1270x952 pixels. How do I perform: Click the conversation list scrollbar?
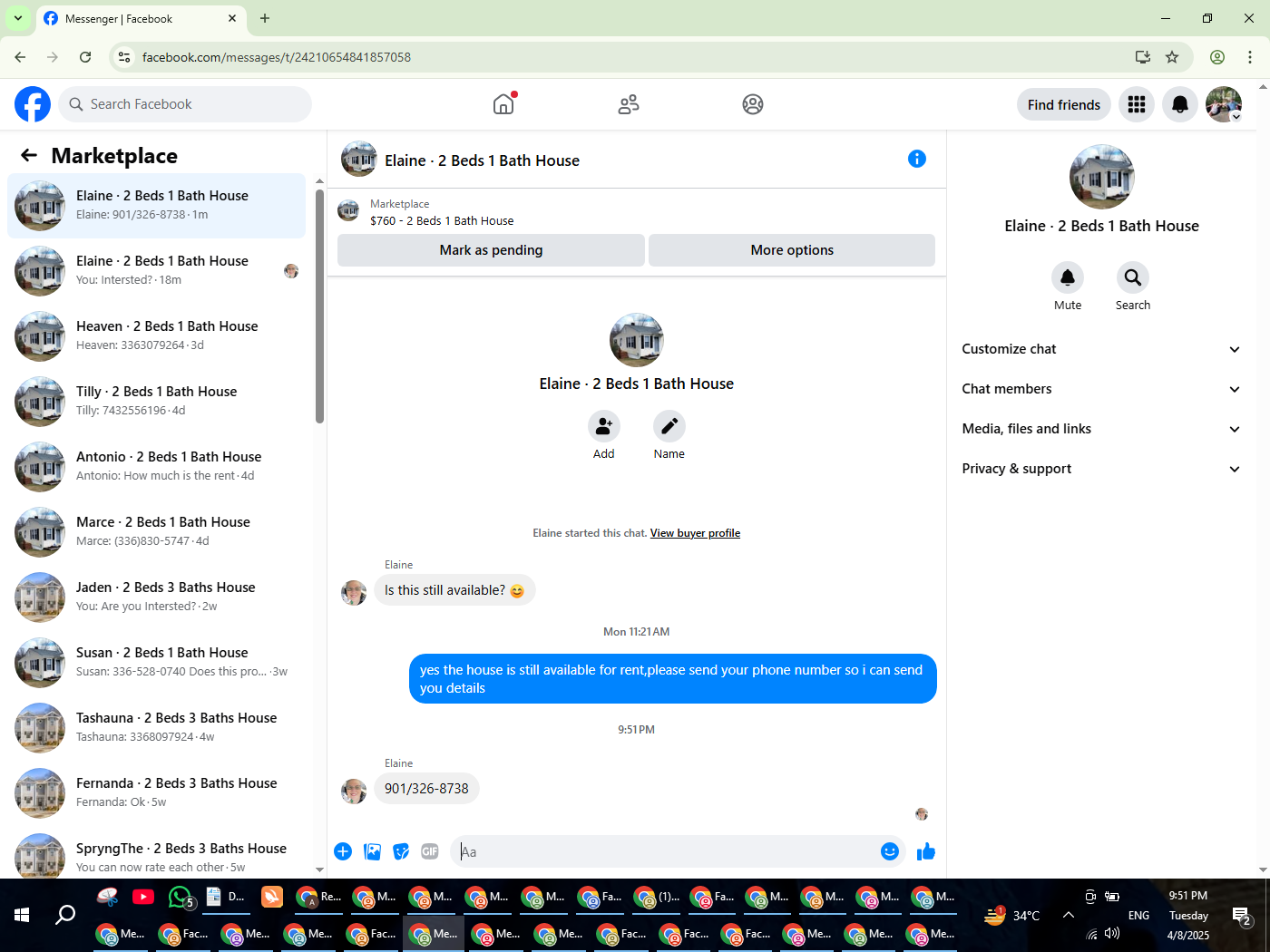pos(319,306)
